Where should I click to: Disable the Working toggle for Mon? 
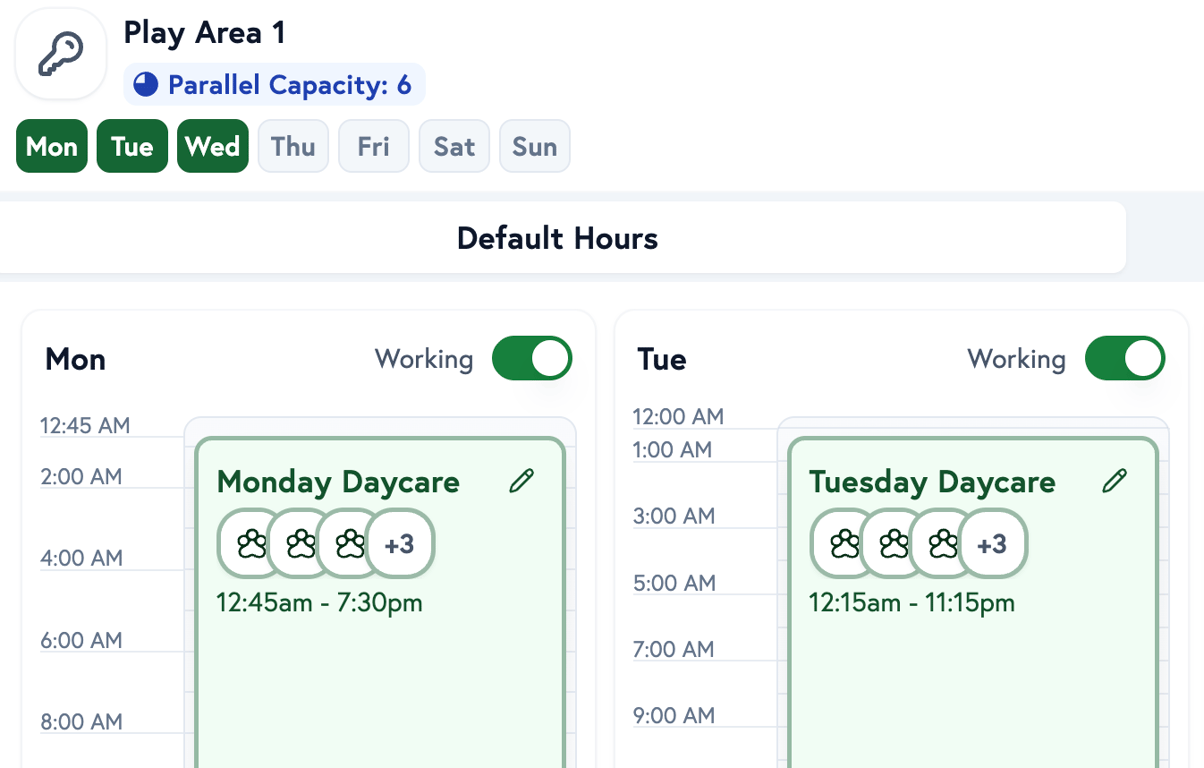[x=531, y=359]
